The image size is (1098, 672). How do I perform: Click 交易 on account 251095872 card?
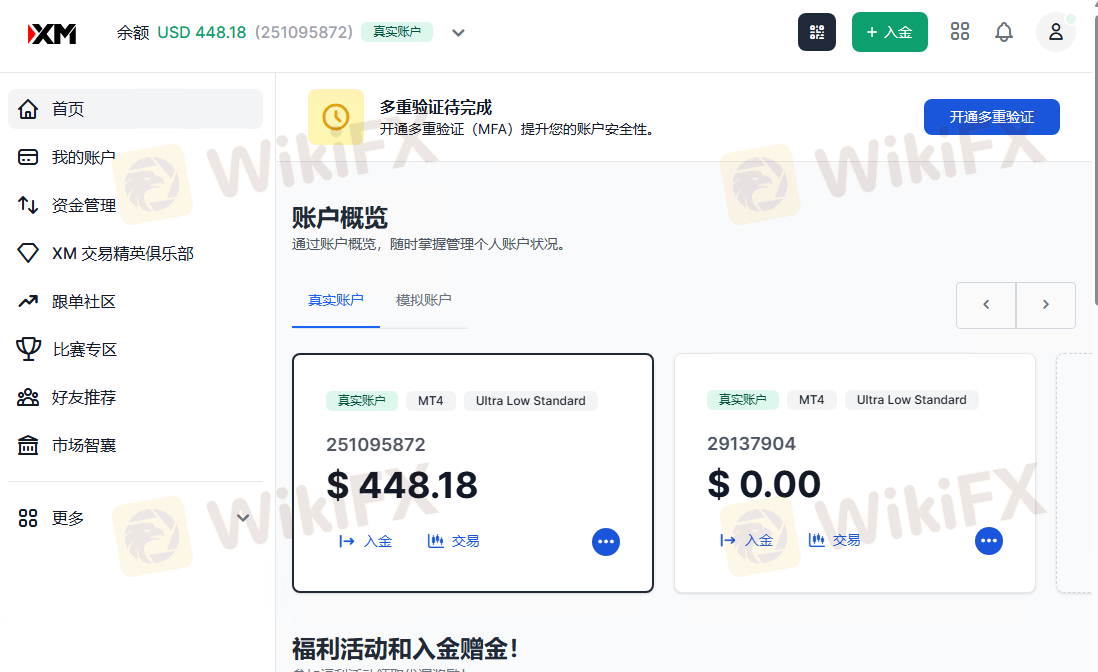454,541
